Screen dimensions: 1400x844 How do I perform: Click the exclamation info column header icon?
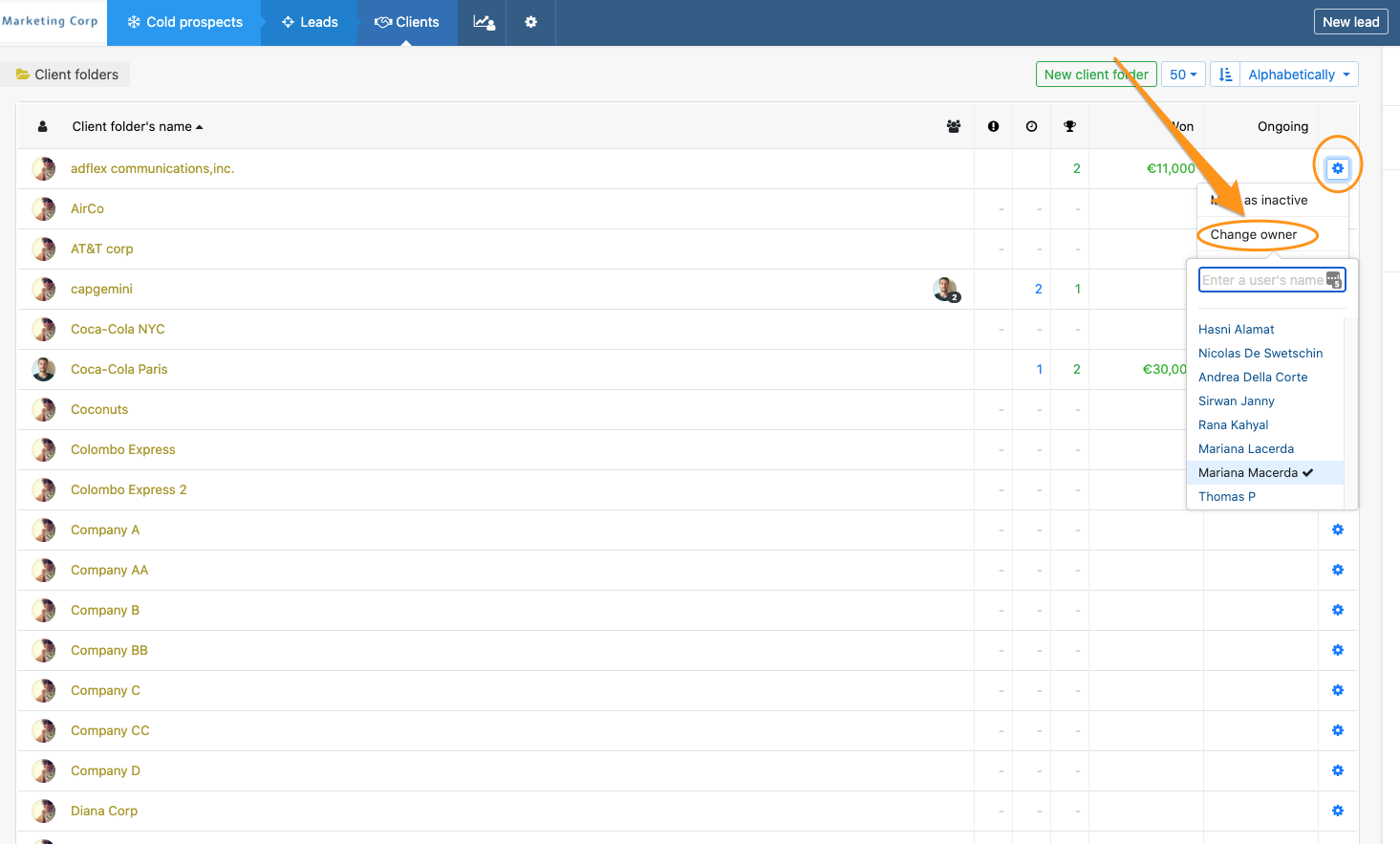(x=993, y=125)
